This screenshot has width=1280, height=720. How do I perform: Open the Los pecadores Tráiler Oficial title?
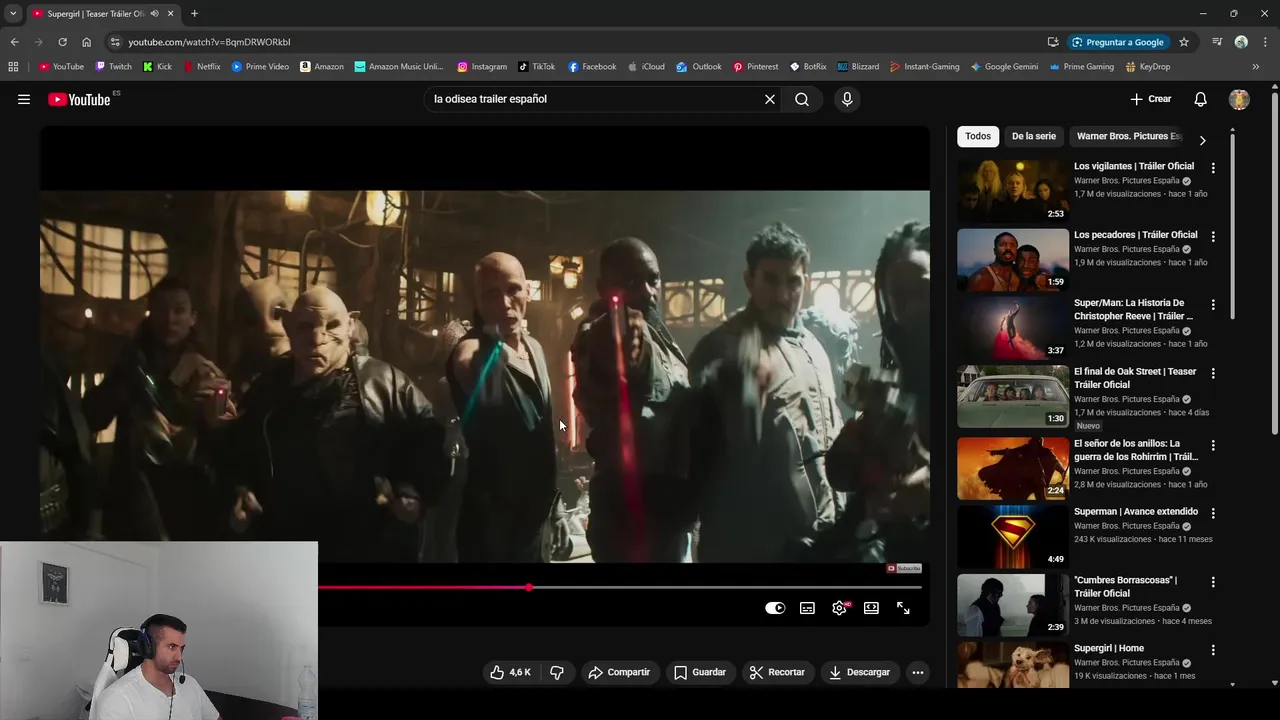1135,235
